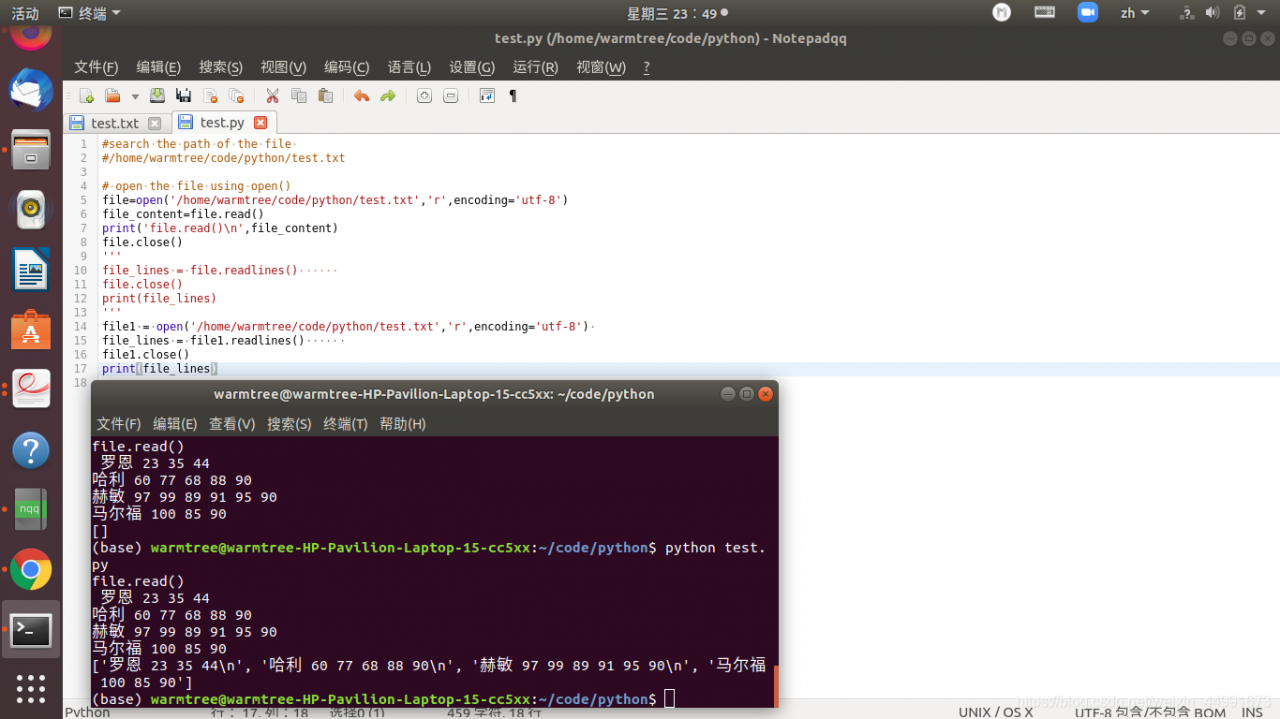1280x719 pixels.
Task: Click the Open file folder icon
Action: point(112,96)
